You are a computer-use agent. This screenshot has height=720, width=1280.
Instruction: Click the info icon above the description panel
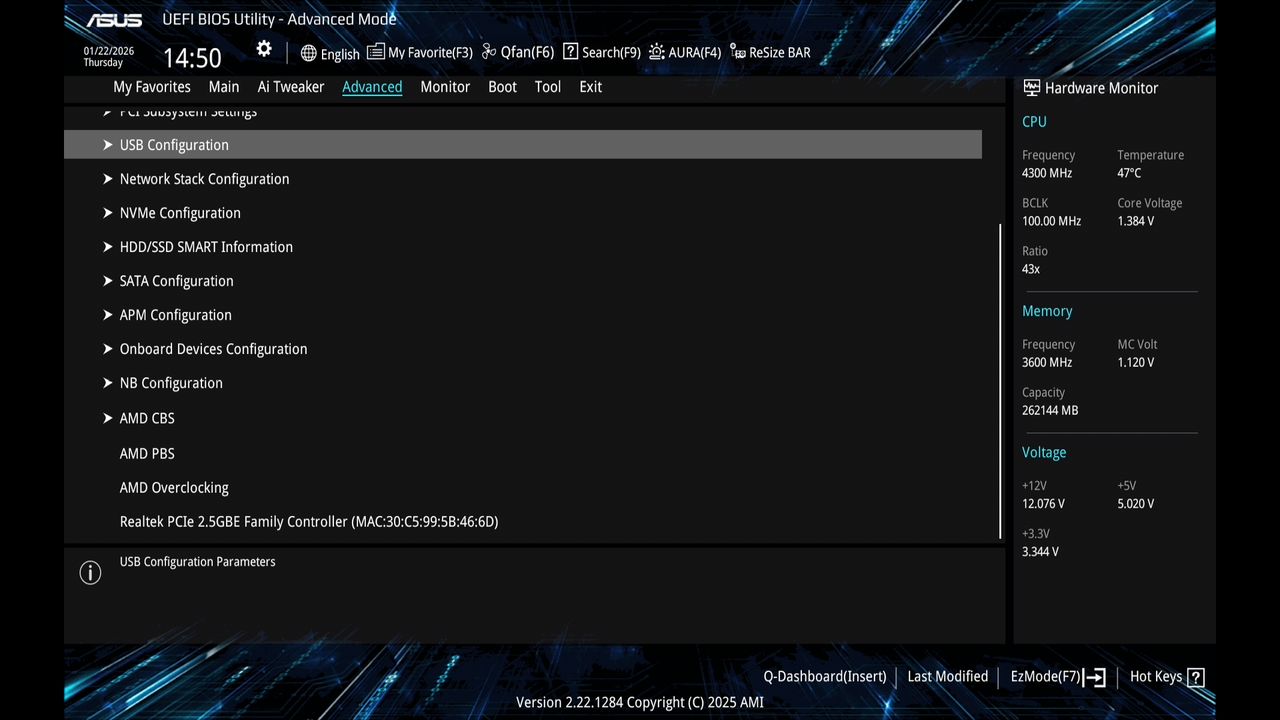click(90, 572)
